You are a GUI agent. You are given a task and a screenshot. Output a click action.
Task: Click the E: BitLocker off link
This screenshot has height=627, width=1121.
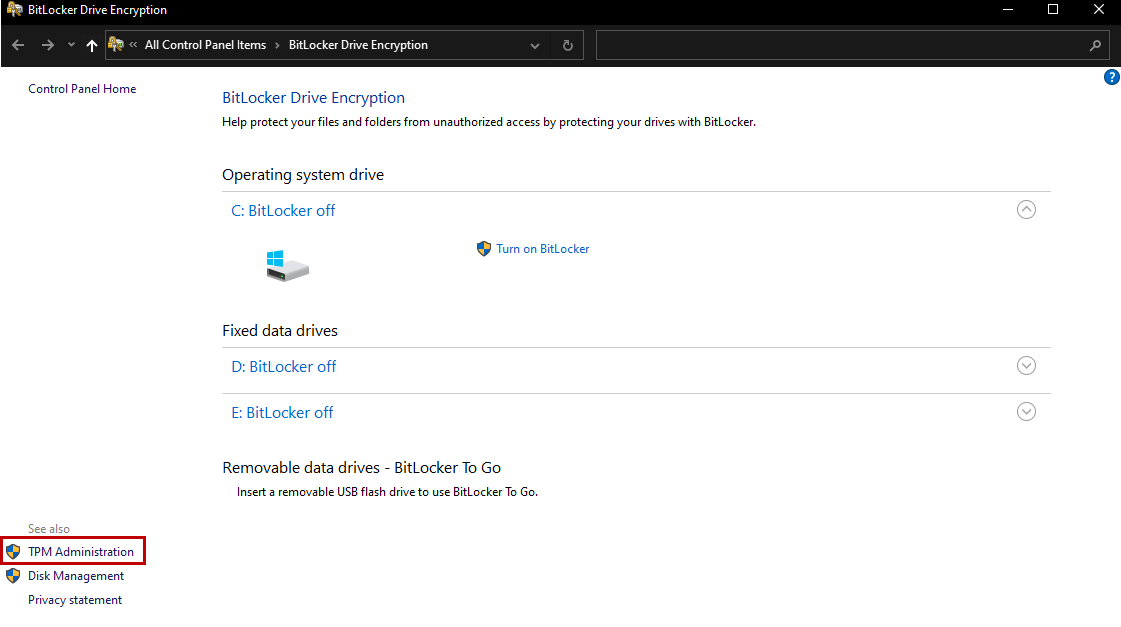pos(282,413)
